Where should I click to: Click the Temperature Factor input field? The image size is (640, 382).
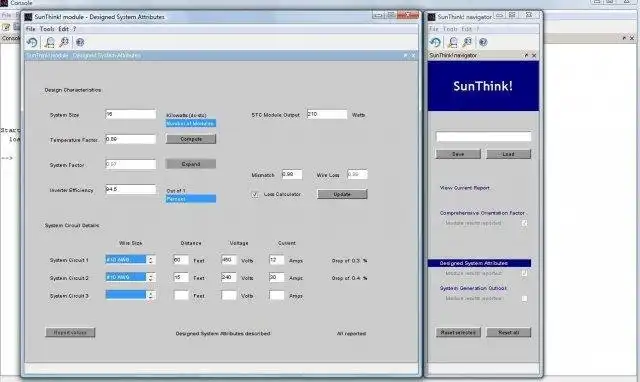[x=131, y=139]
